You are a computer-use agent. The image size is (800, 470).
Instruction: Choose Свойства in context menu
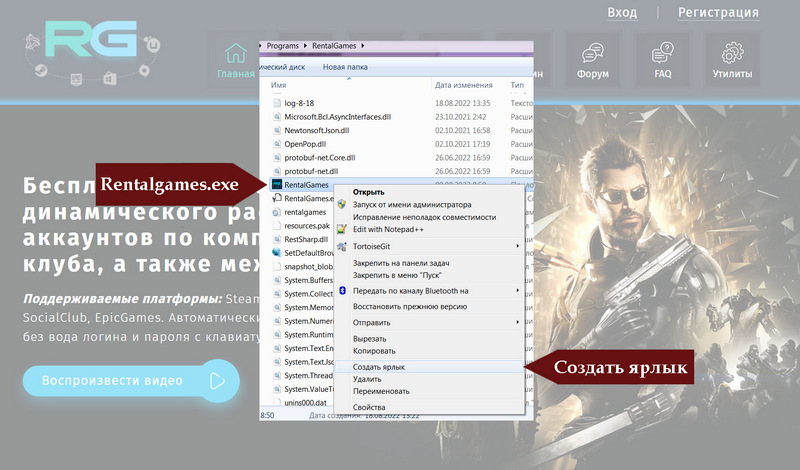(369, 407)
